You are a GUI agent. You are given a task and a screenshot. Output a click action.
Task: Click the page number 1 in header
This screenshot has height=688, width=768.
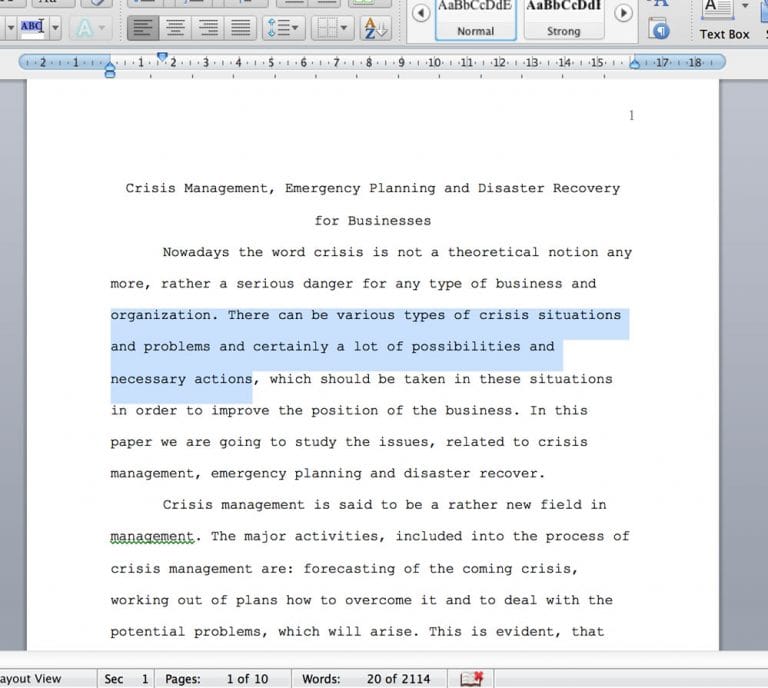631,116
